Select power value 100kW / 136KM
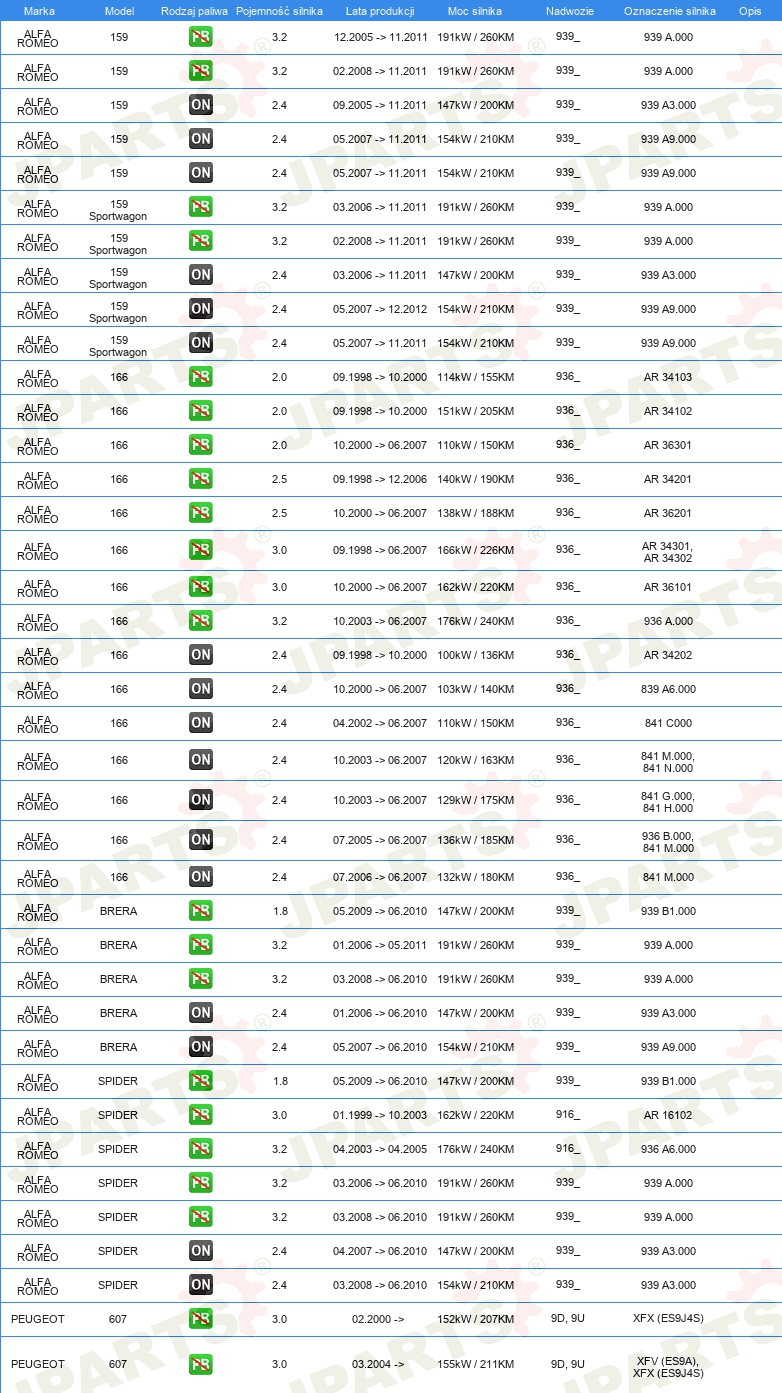This screenshot has height=1393, width=782. click(x=475, y=655)
